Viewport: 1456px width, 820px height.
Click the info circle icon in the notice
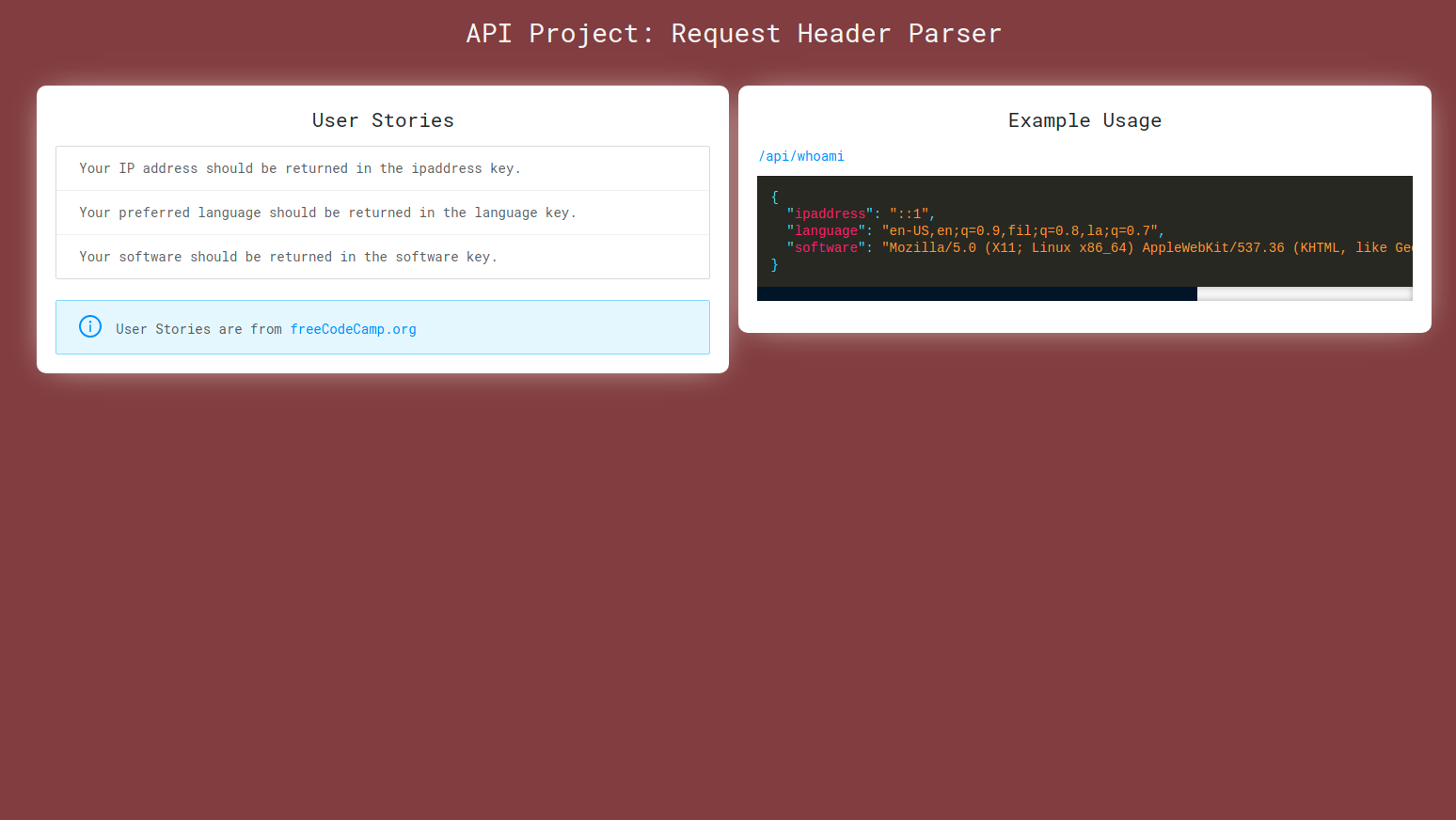(90, 326)
